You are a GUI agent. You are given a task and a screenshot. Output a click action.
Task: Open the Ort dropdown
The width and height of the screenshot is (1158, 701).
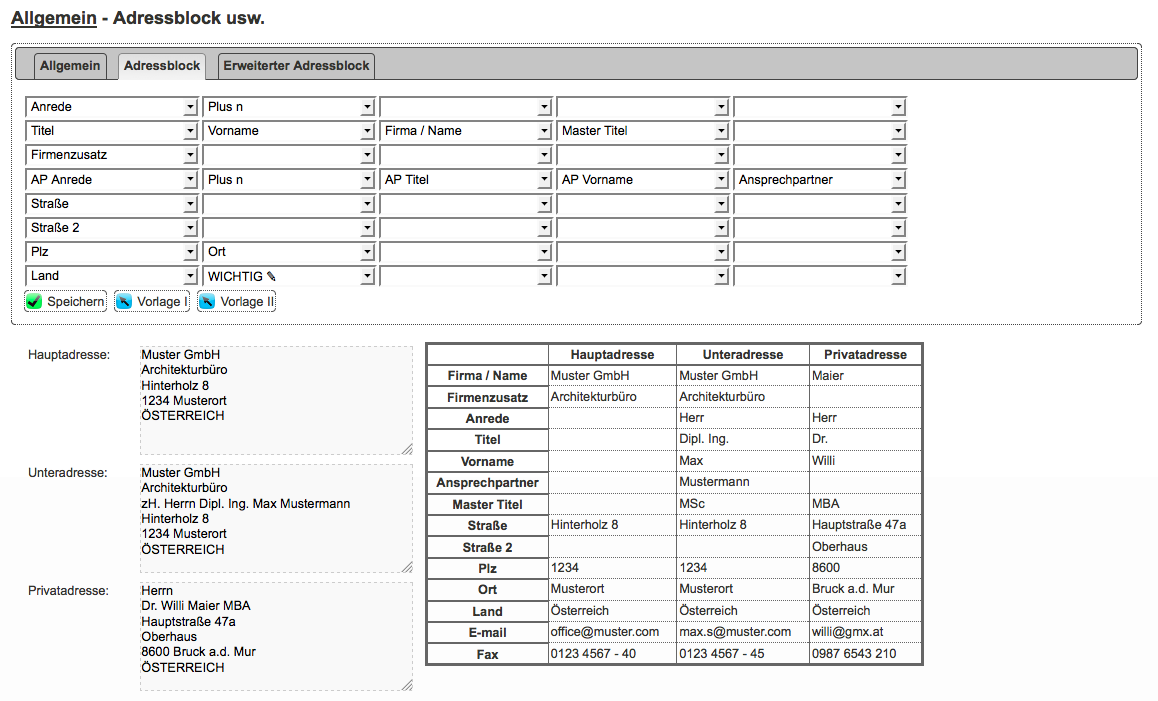(x=288, y=252)
